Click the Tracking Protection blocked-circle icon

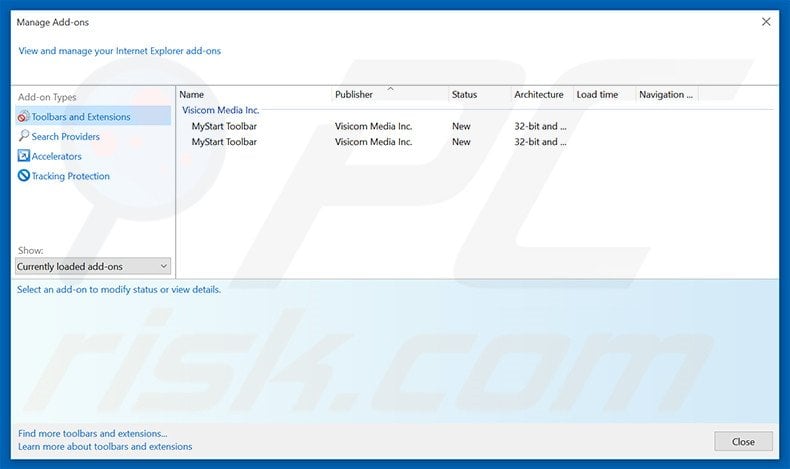point(23,175)
